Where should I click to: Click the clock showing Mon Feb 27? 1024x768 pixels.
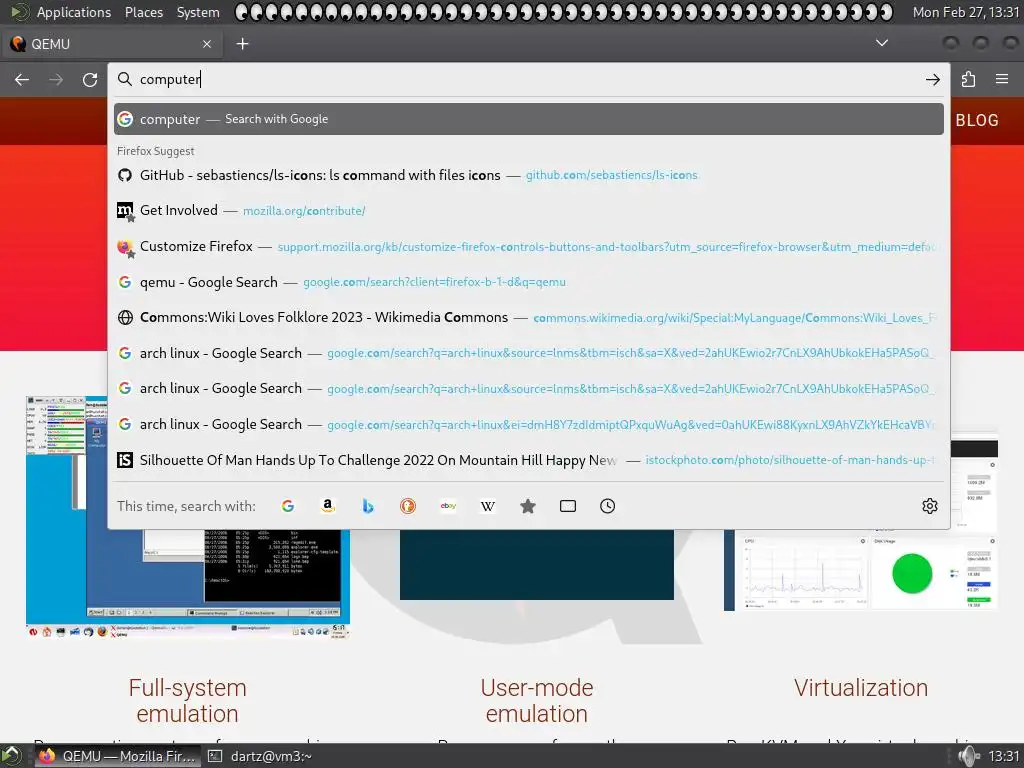click(966, 12)
